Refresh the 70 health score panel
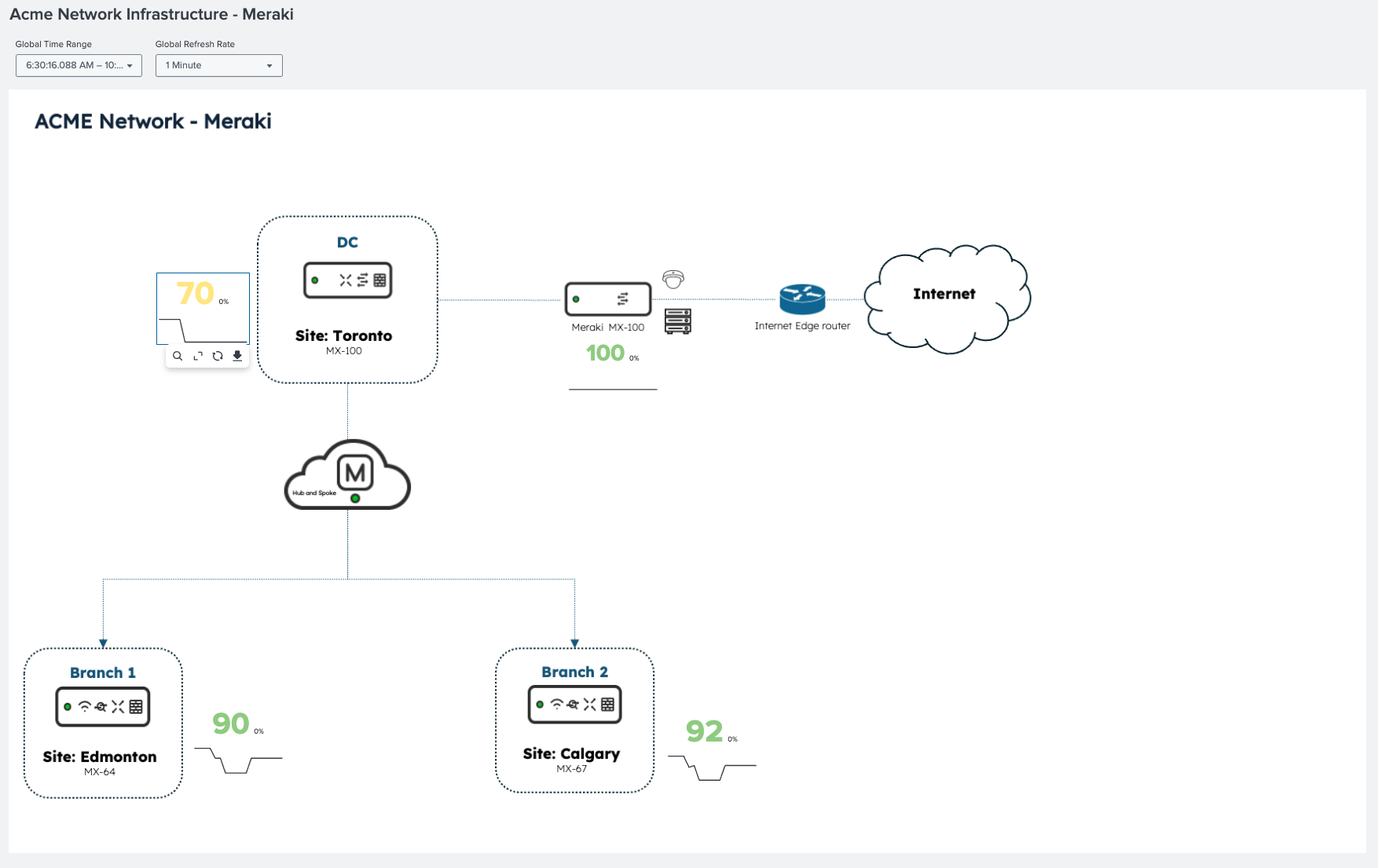1378x868 pixels. pos(218,356)
